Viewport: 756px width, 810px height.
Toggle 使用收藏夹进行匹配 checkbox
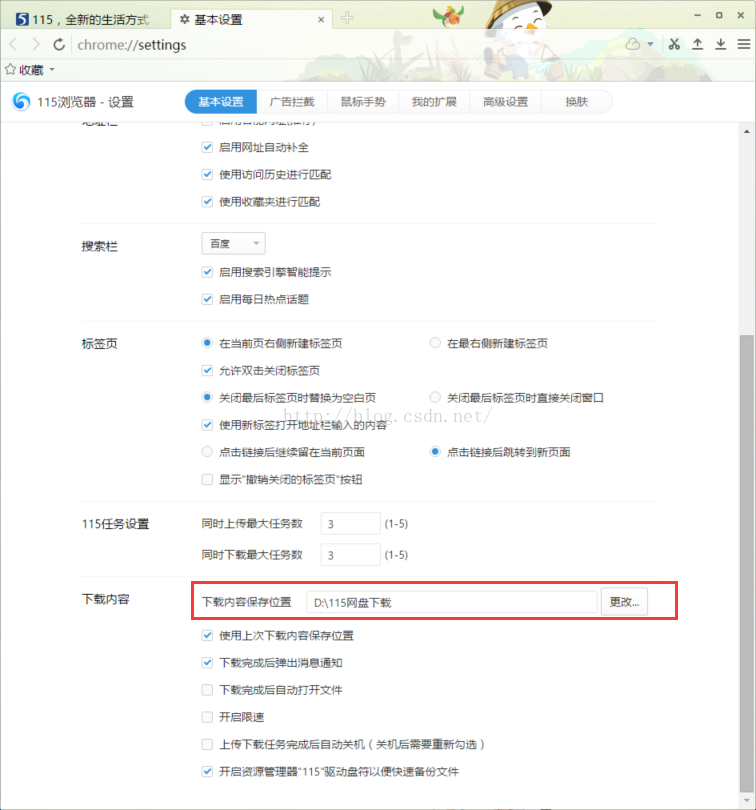point(207,201)
